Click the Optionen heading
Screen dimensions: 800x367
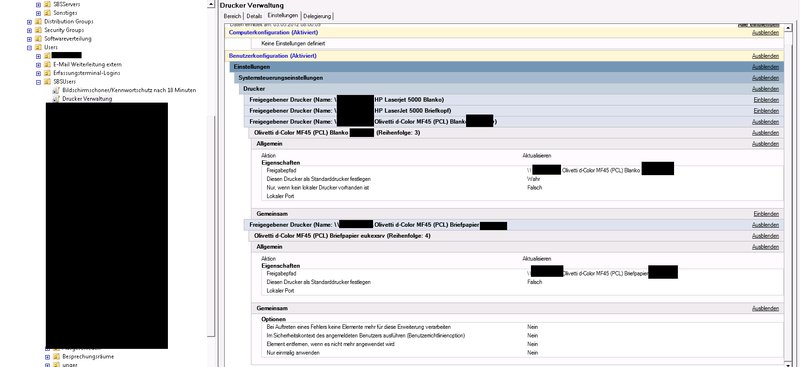point(273,319)
